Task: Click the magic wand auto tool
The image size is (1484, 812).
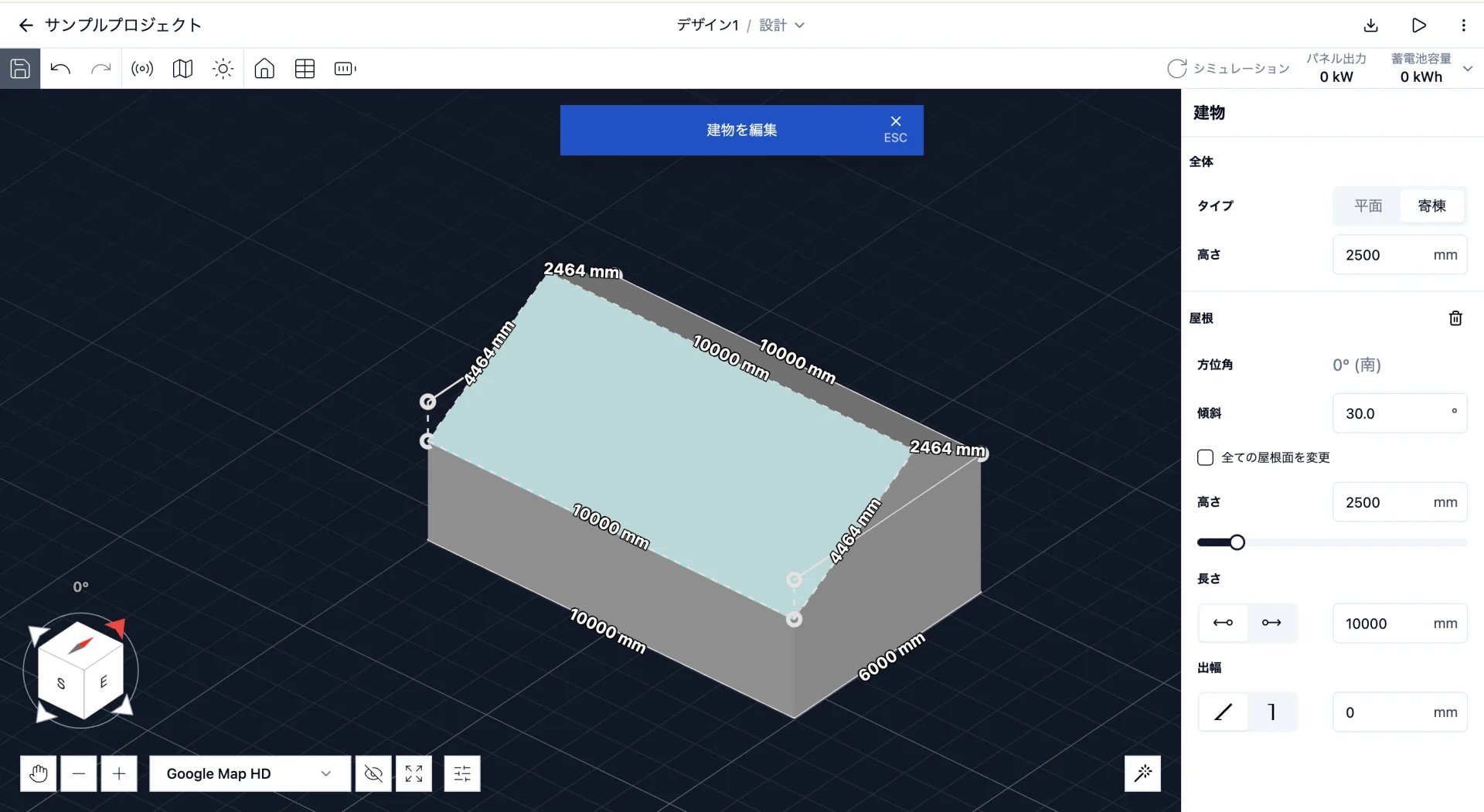Action: tap(1142, 773)
